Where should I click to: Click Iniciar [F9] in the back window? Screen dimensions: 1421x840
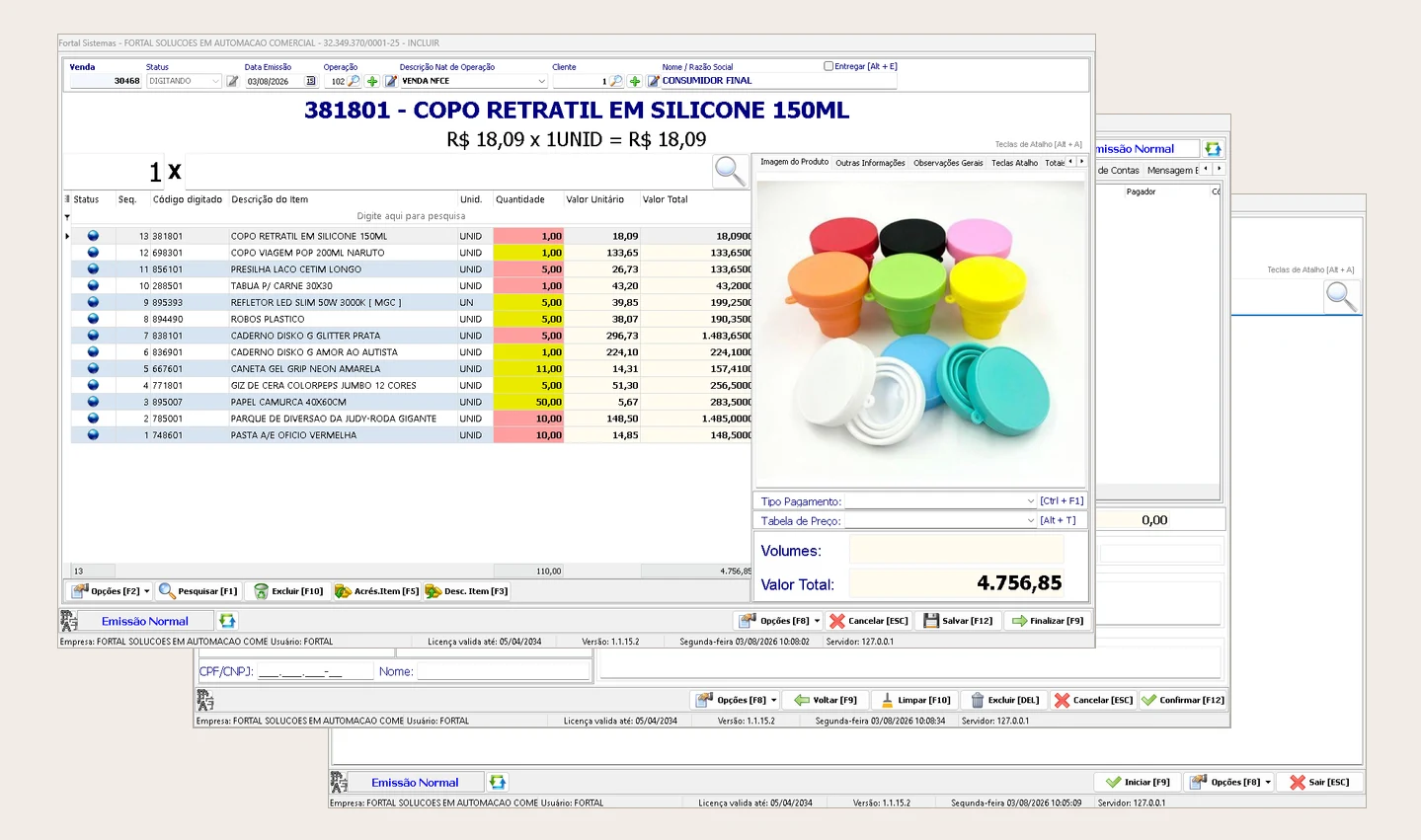pyautogui.click(x=1138, y=782)
